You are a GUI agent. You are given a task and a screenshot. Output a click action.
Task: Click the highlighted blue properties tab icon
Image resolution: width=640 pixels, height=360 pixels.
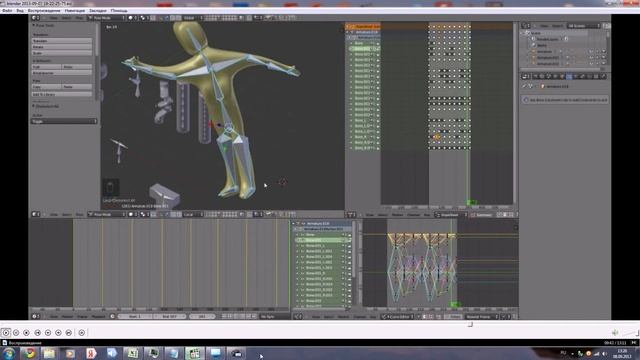pos(569,76)
